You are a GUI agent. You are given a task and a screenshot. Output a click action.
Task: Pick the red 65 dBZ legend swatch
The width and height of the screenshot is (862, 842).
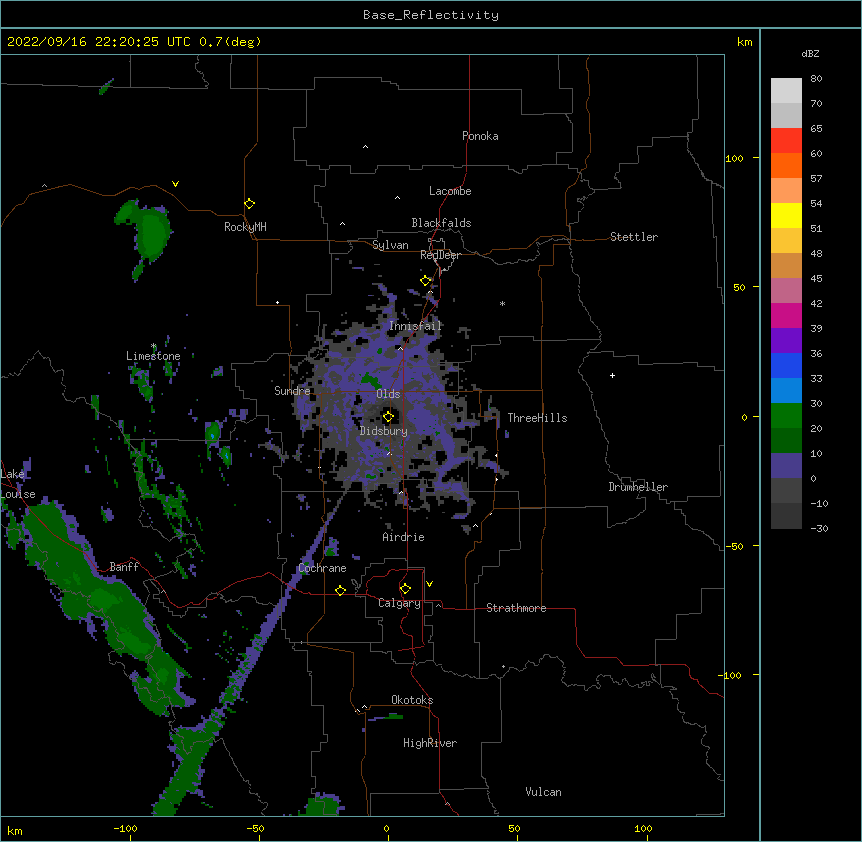tap(786, 141)
